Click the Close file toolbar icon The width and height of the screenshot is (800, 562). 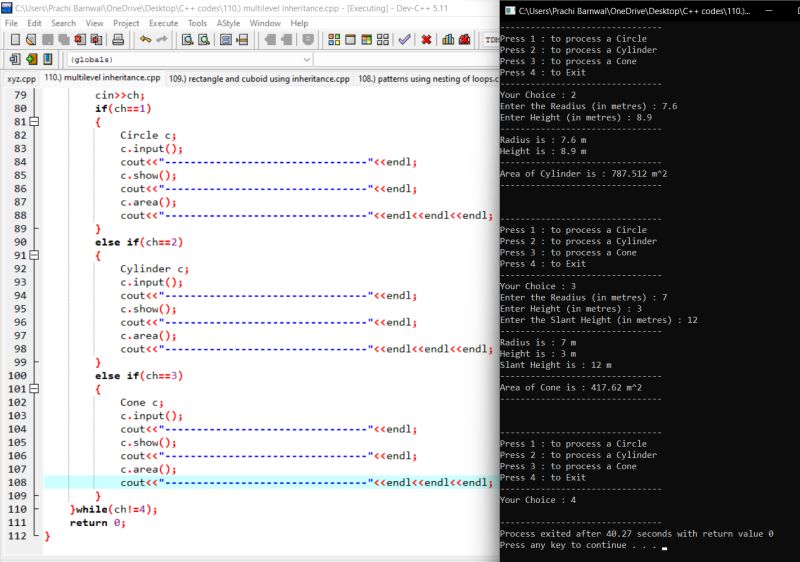(x=80, y=40)
